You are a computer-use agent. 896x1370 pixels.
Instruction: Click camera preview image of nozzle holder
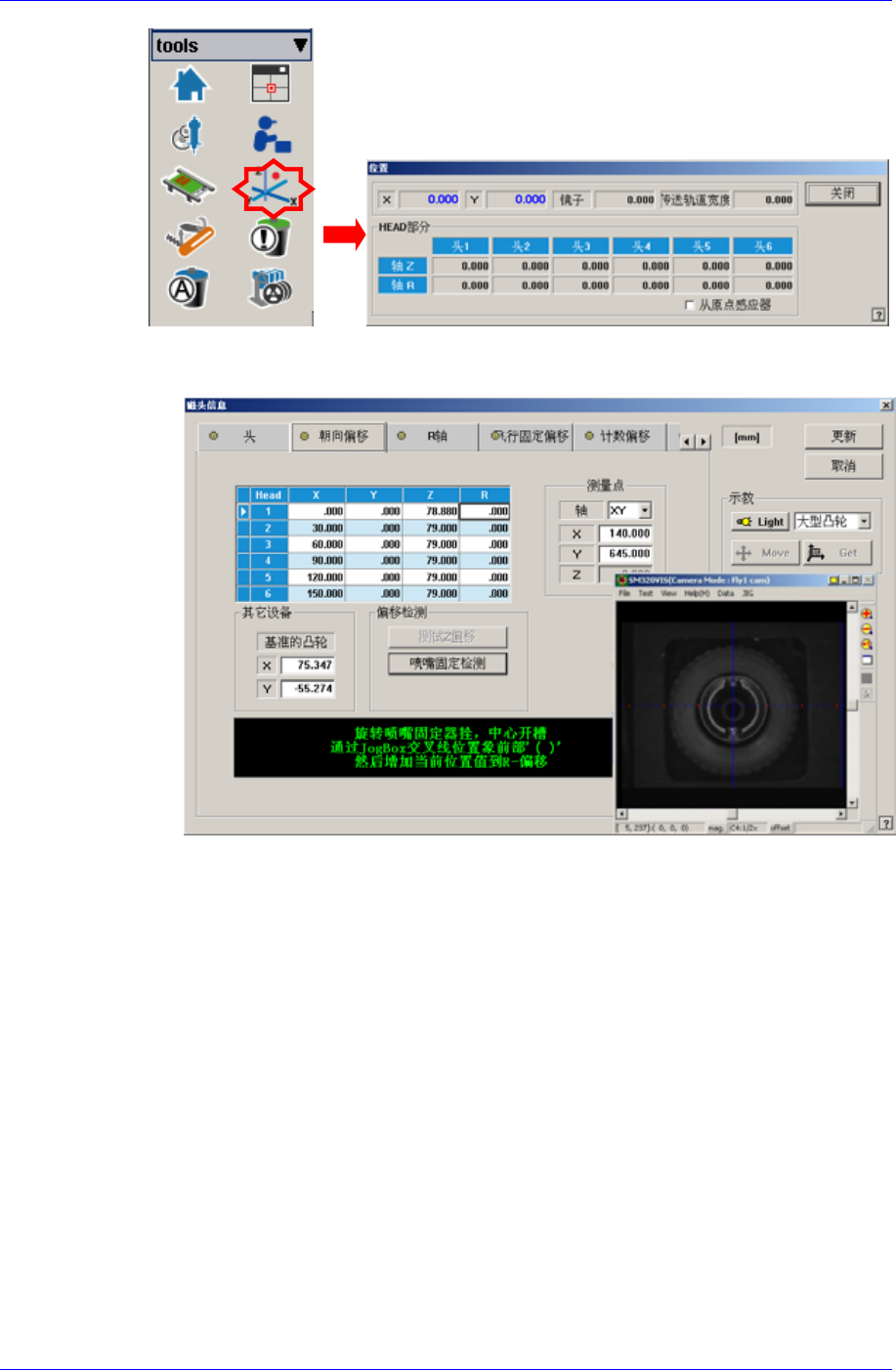pyautogui.click(x=731, y=705)
